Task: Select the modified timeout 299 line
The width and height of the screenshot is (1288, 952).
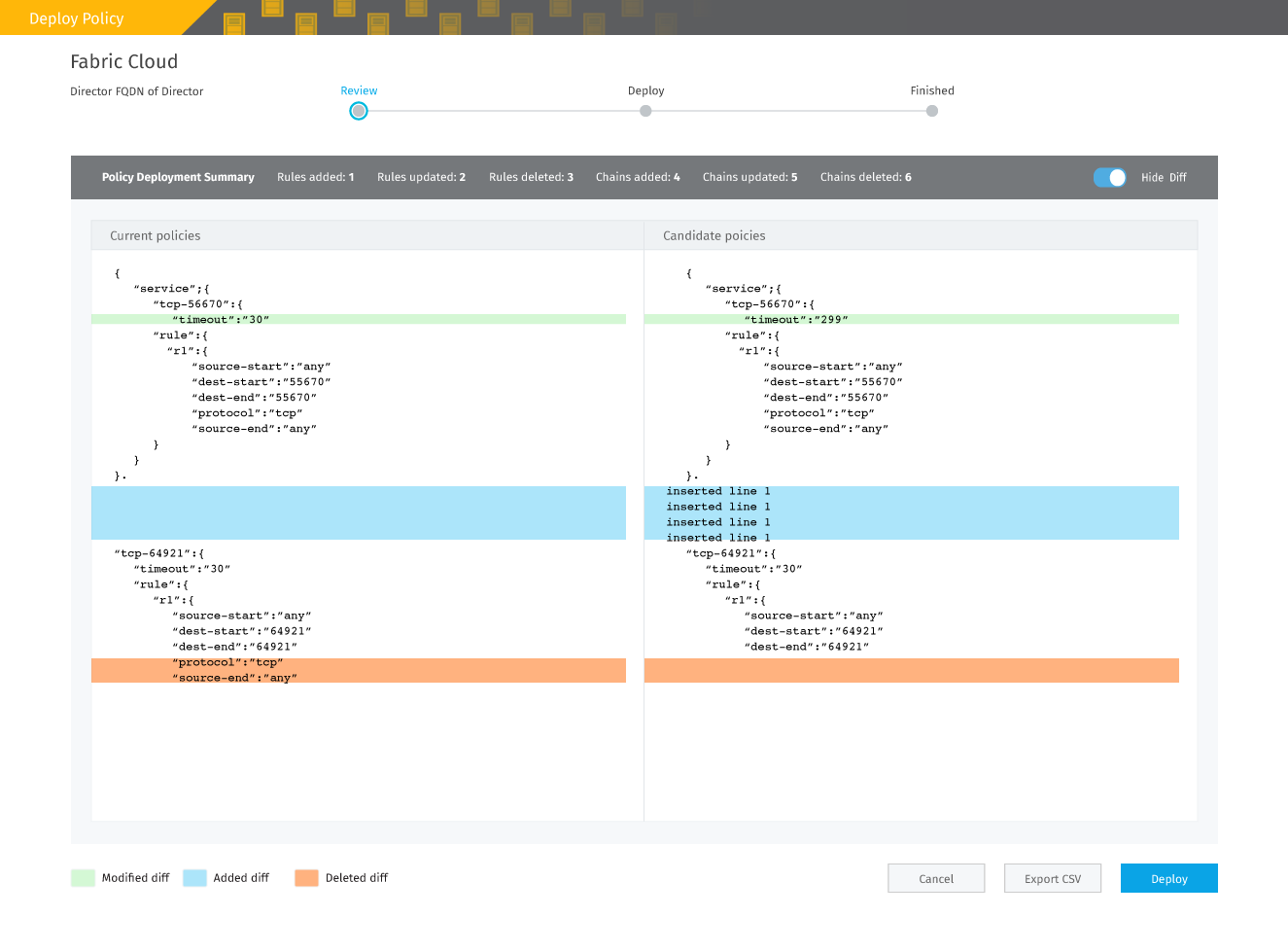Action: point(912,319)
